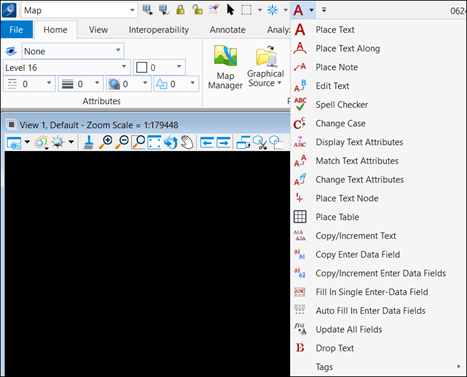
Task: Click the Zoom In magnifier
Action: [x=106, y=142]
